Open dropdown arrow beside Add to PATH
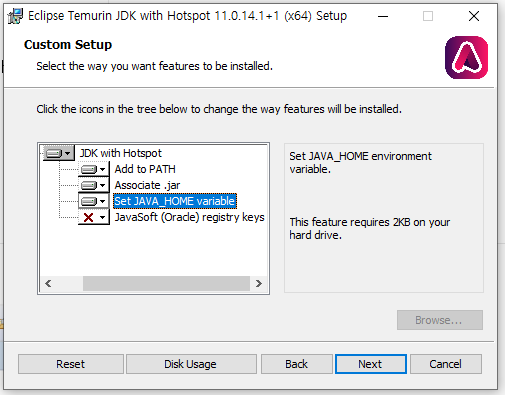Image resolution: width=505 pixels, height=395 pixels. (x=103, y=169)
